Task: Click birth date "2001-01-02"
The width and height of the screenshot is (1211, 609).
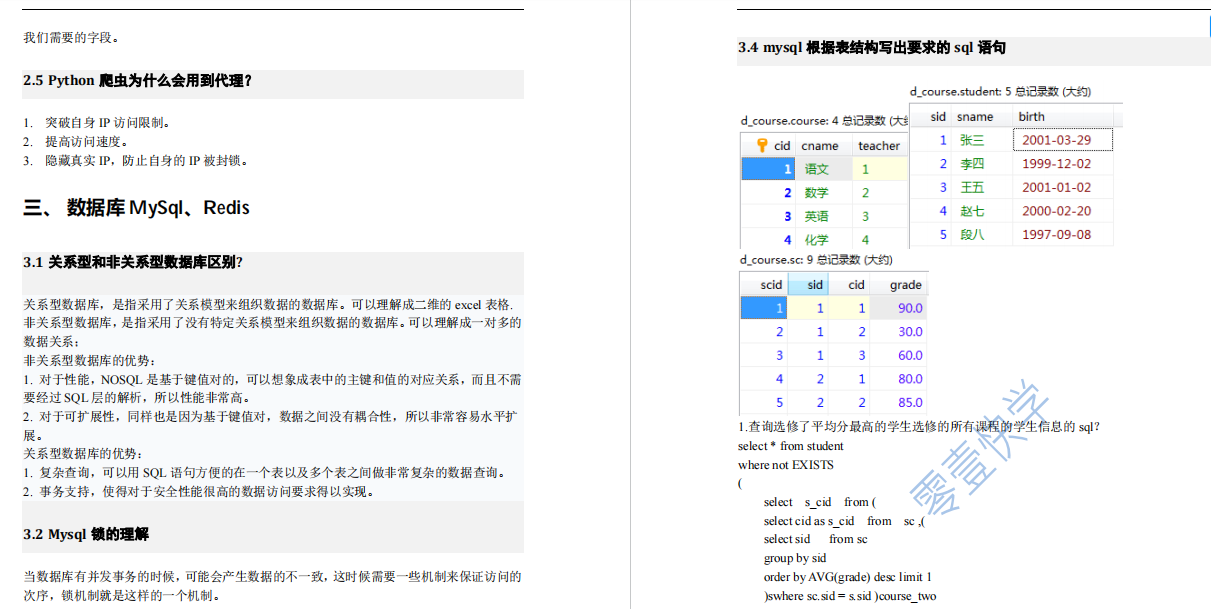Action: click(1056, 188)
